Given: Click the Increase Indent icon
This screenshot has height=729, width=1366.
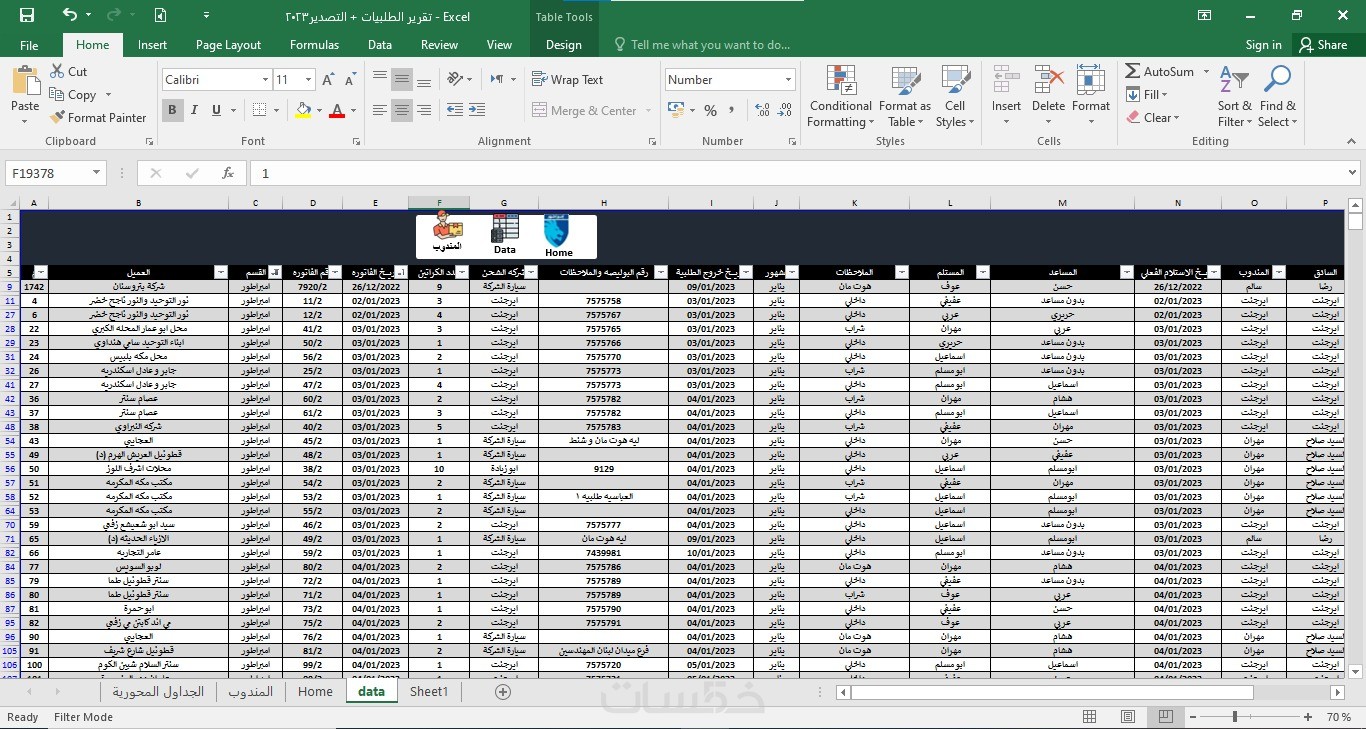Looking at the screenshot, I should 479,110.
